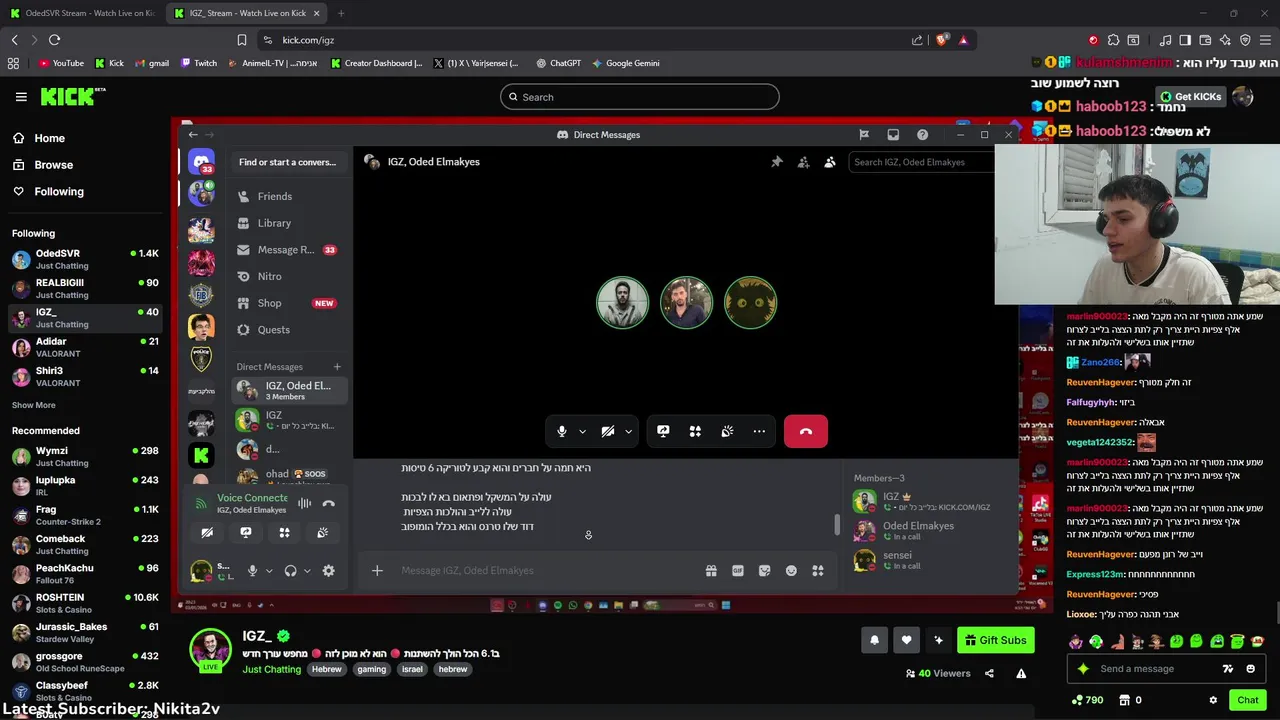Expand microphone options arrow in Discord call
The image size is (1280, 720).
582,432
